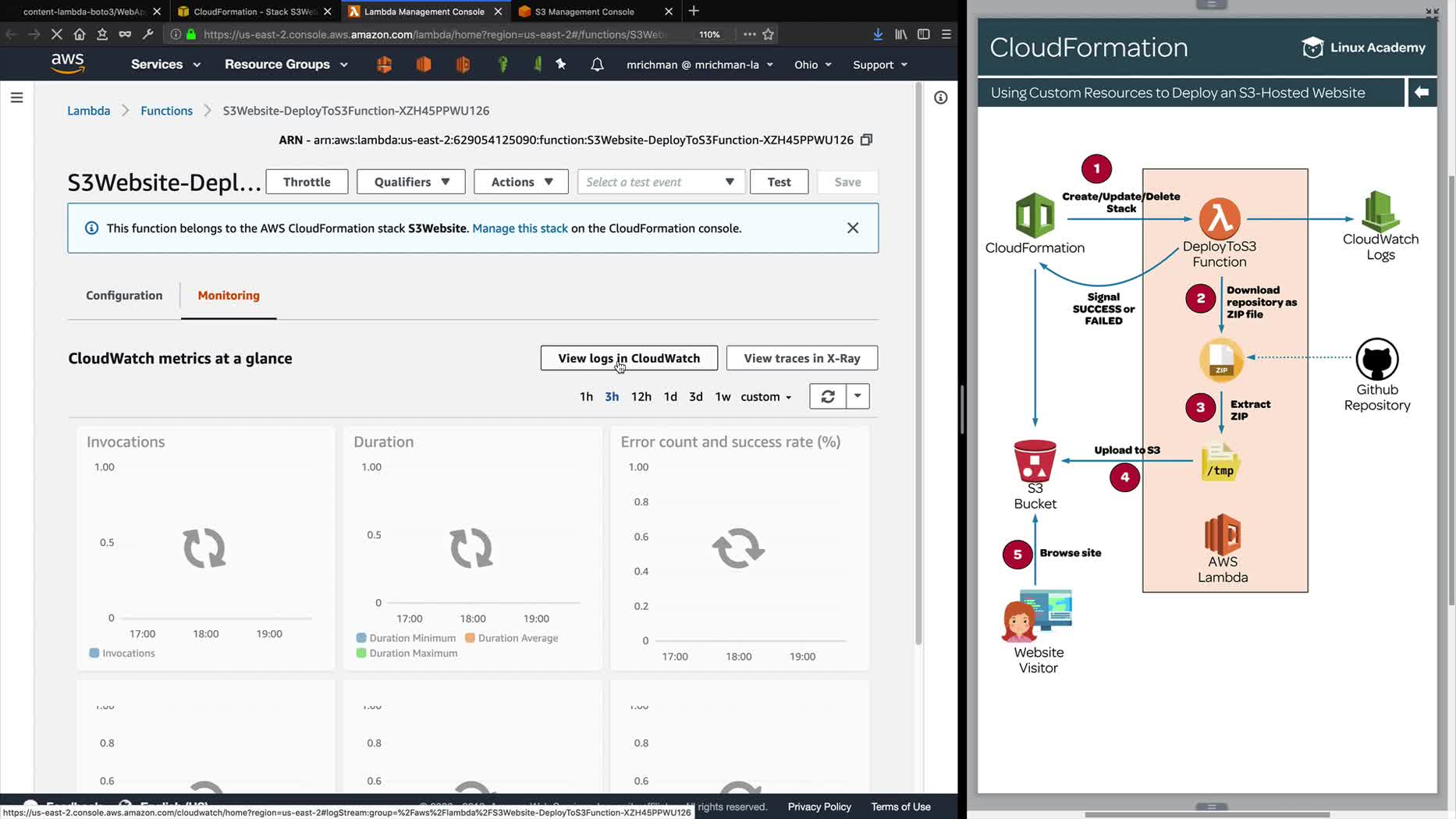1456x819 pixels.
Task: Click the CloudFormation icon in diagram
Action: click(x=1035, y=215)
